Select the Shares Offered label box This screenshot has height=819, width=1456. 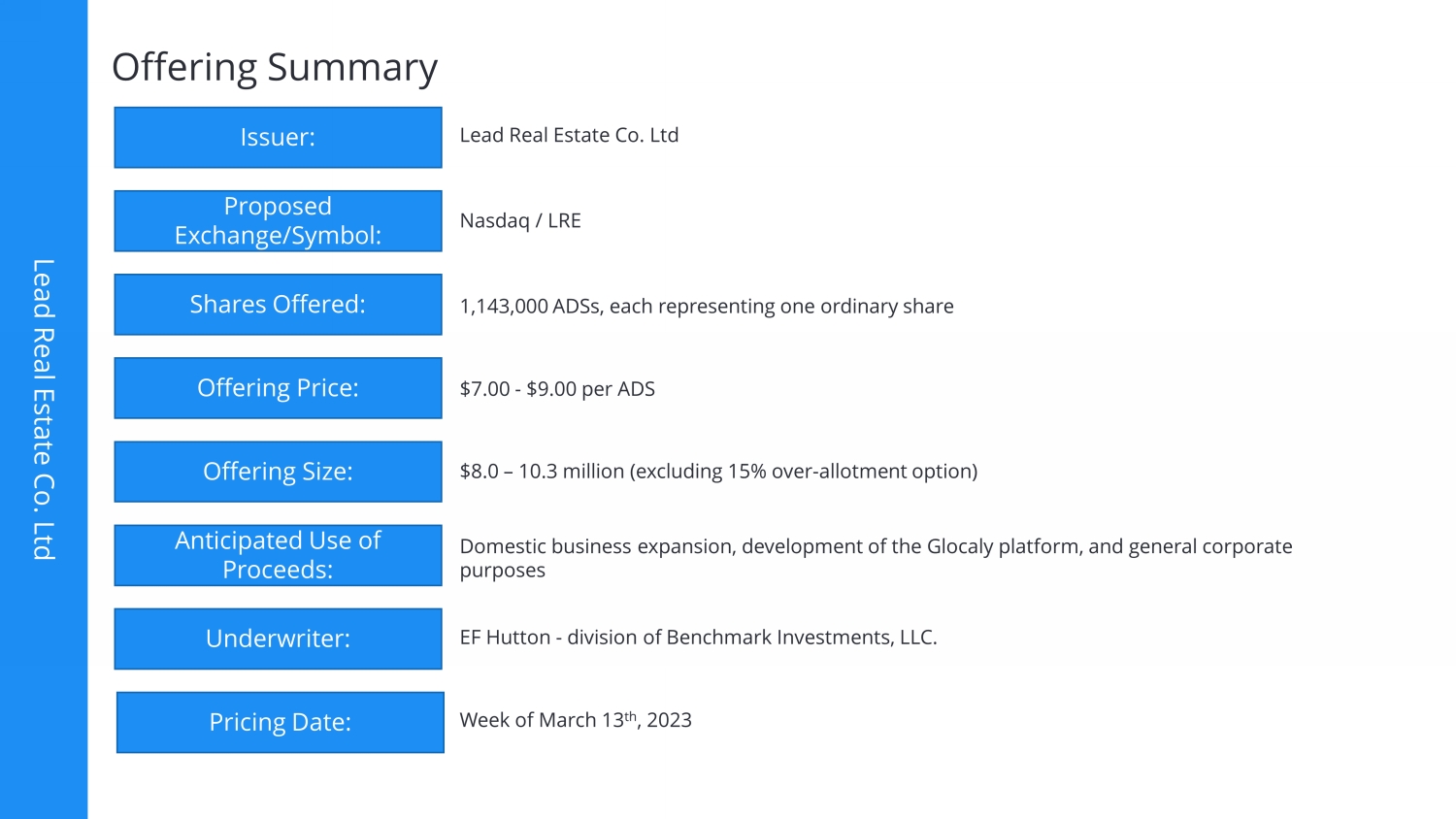tap(278, 305)
